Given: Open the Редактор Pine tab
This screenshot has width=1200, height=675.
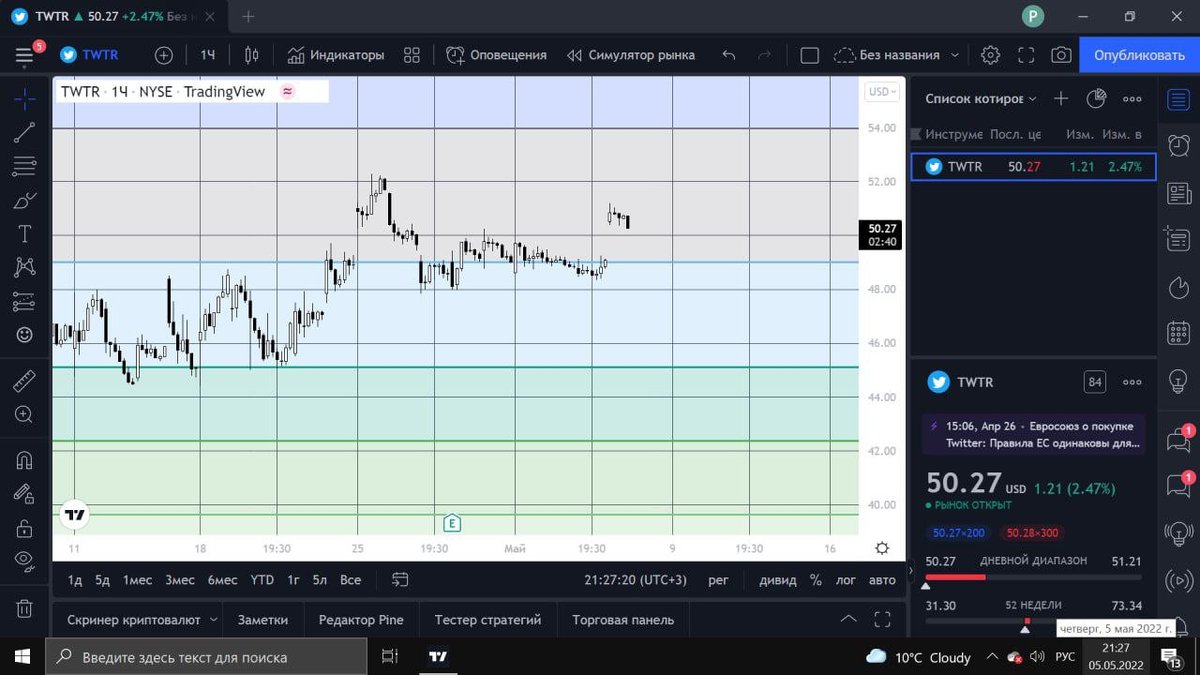Looking at the screenshot, I should 361,620.
